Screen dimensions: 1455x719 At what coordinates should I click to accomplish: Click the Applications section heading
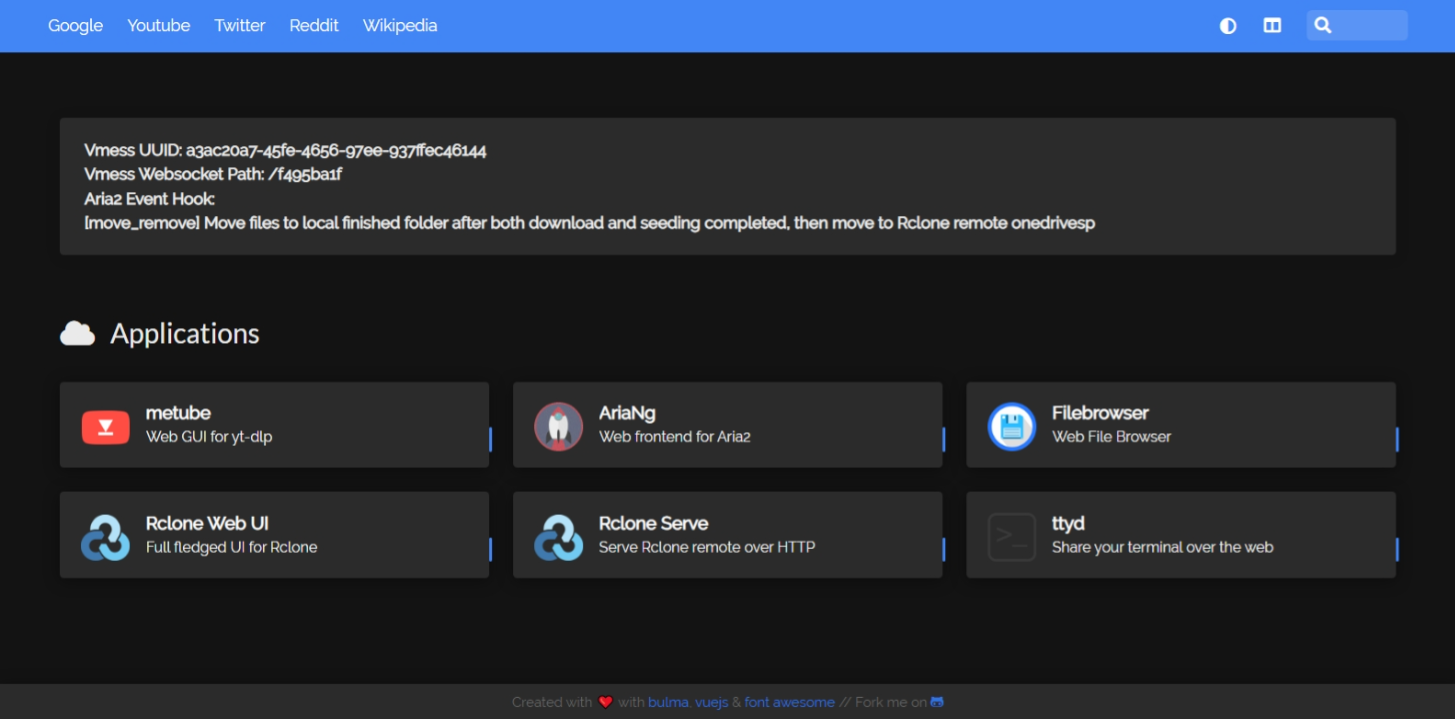click(185, 334)
